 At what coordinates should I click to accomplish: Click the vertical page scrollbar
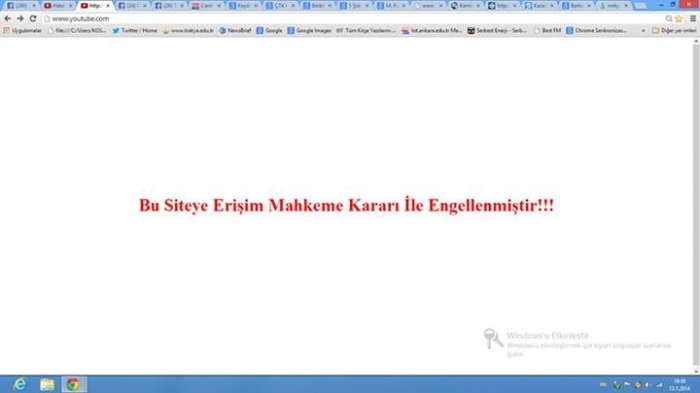click(x=696, y=205)
